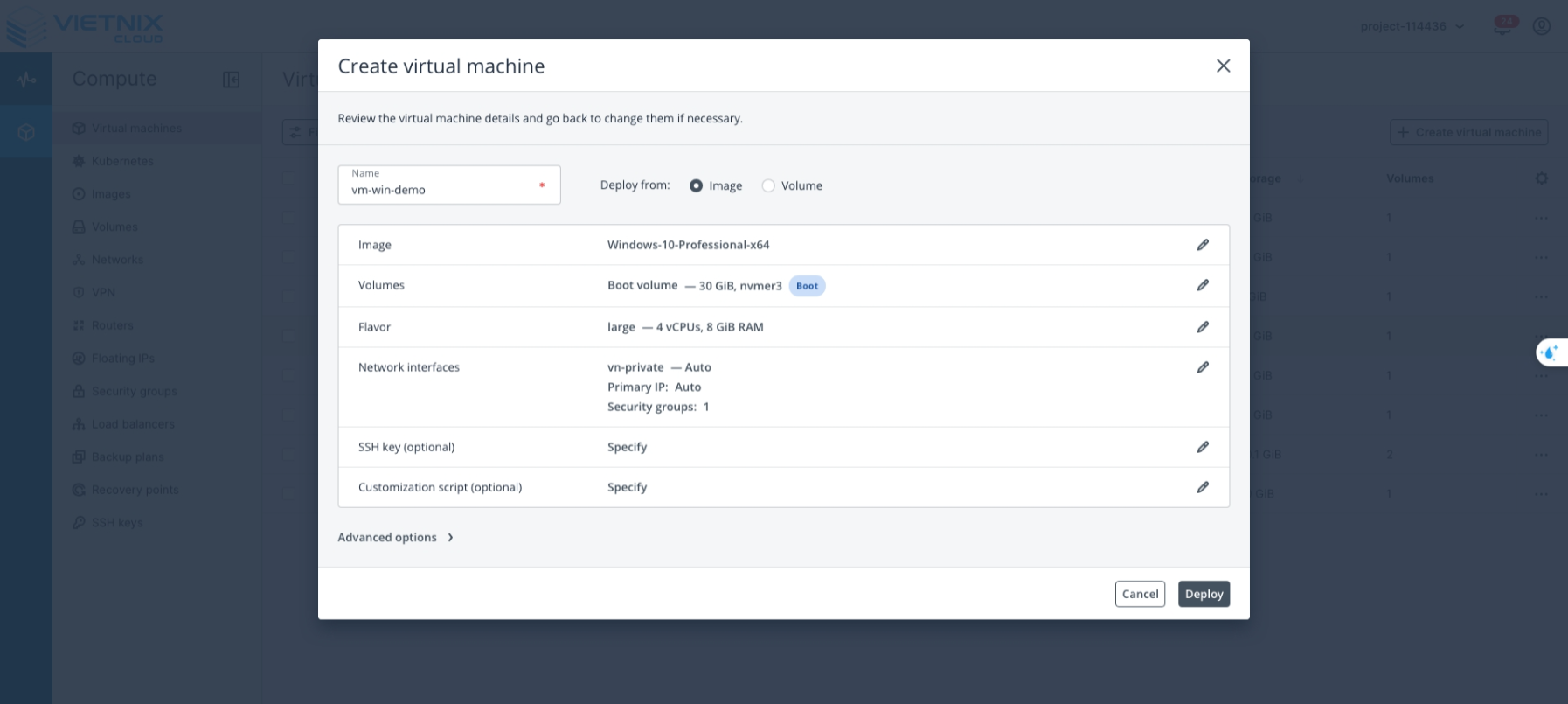Click the Kubernetes sidebar icon
Viewport: 1568px width, 704px height.
pos(79,161)
